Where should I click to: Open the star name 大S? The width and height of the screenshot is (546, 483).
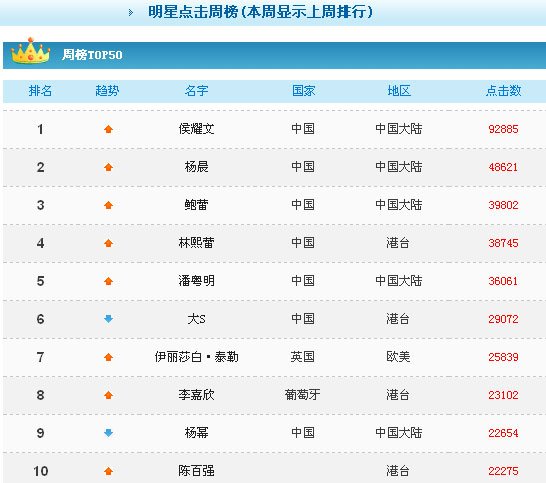(x=196, y=319)
